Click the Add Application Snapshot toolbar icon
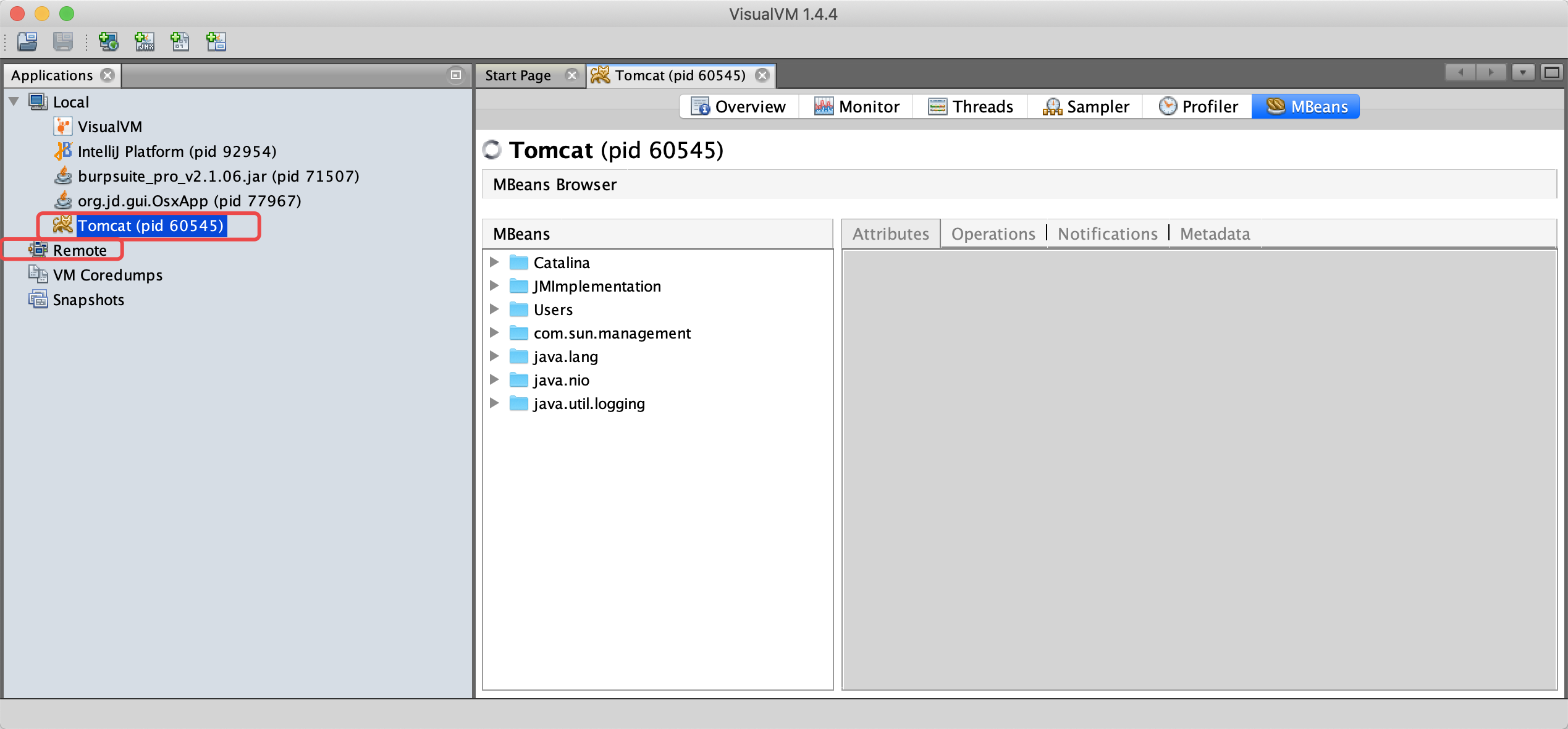The image size is (1568, 729). point(216,41)
